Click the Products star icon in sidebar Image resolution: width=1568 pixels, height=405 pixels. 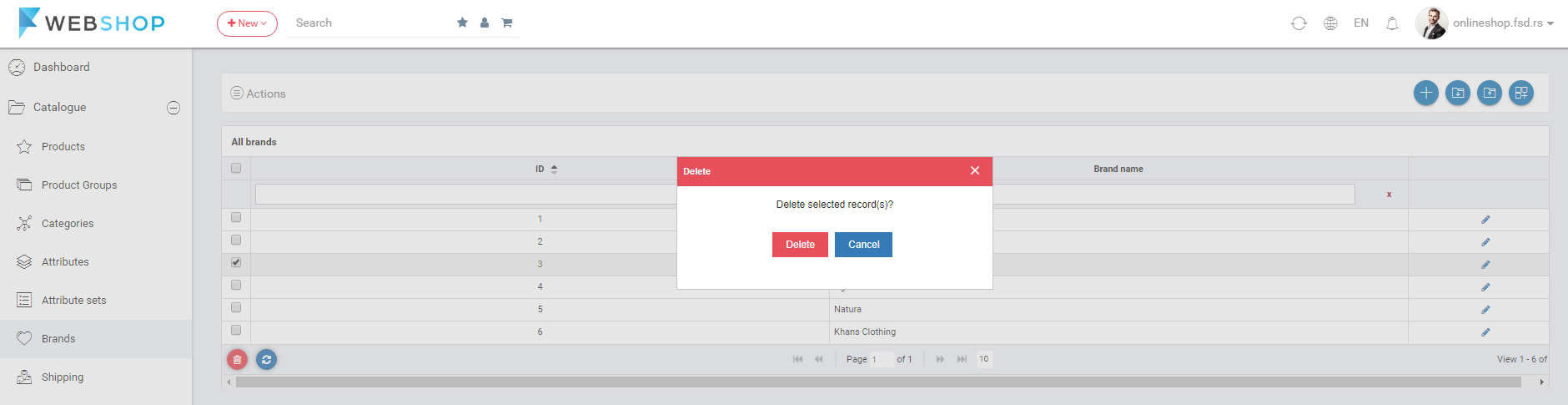click(24, 146)
